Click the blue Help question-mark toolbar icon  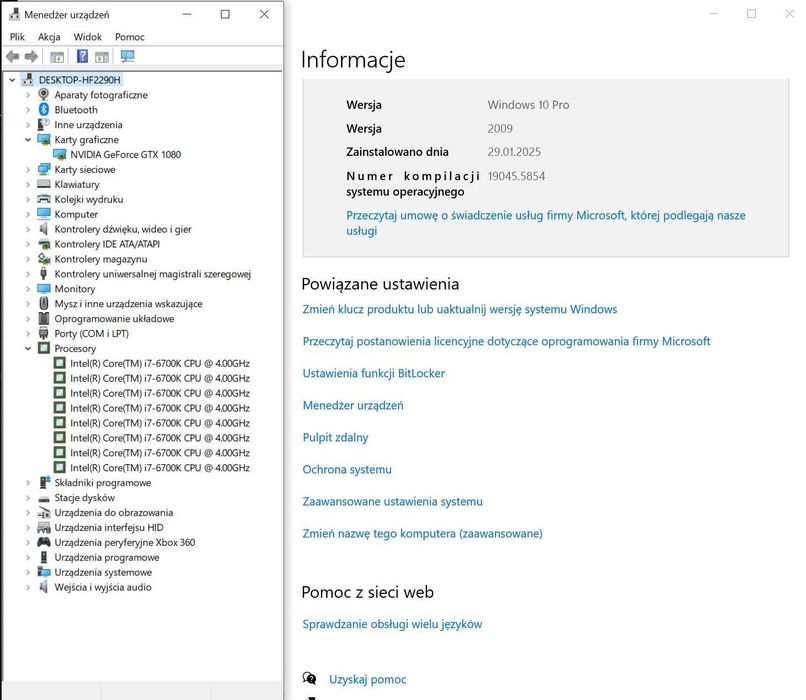(x=82, y=56)
